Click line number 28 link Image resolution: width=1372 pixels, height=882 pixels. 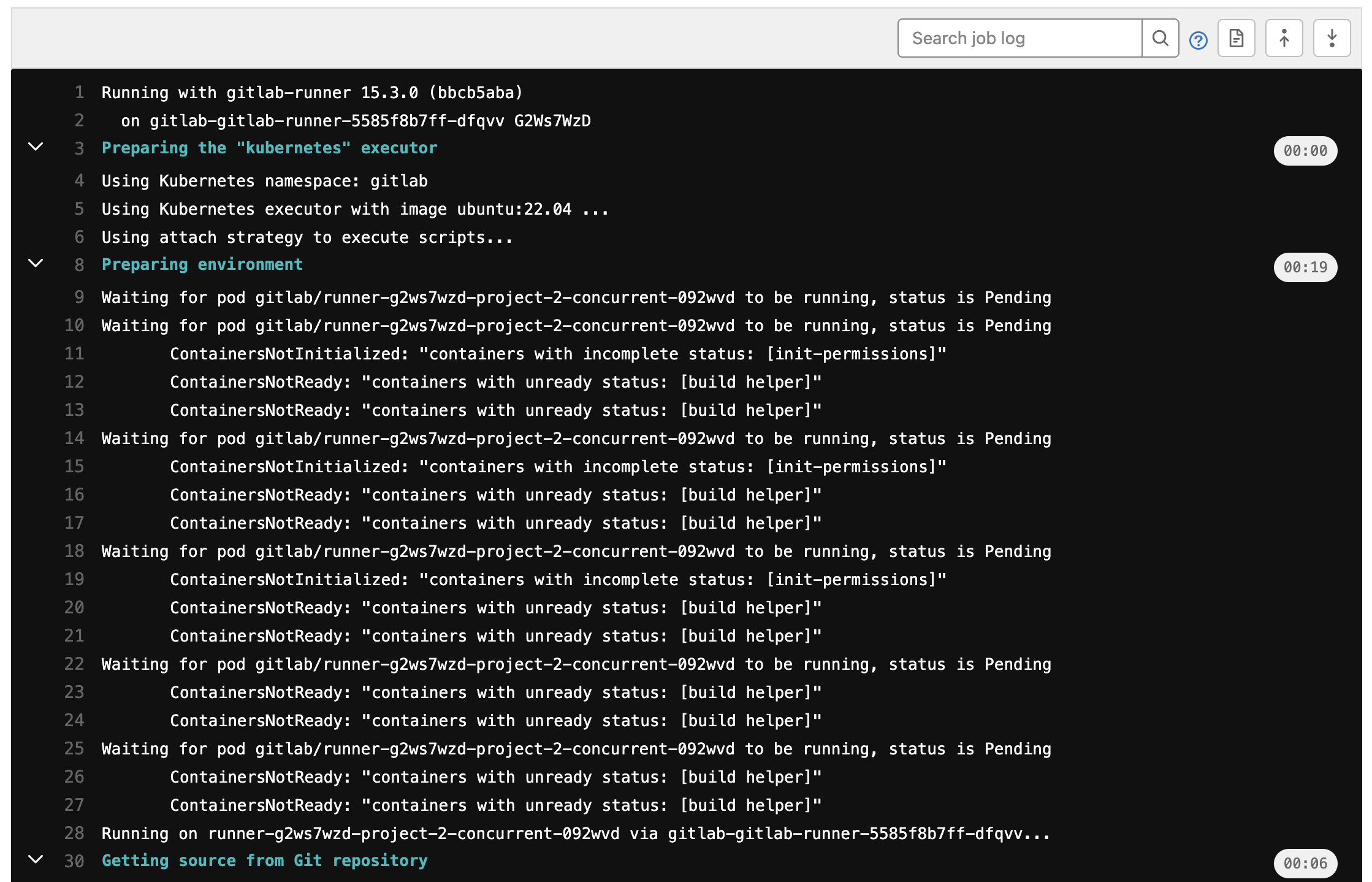pos(74,833)
